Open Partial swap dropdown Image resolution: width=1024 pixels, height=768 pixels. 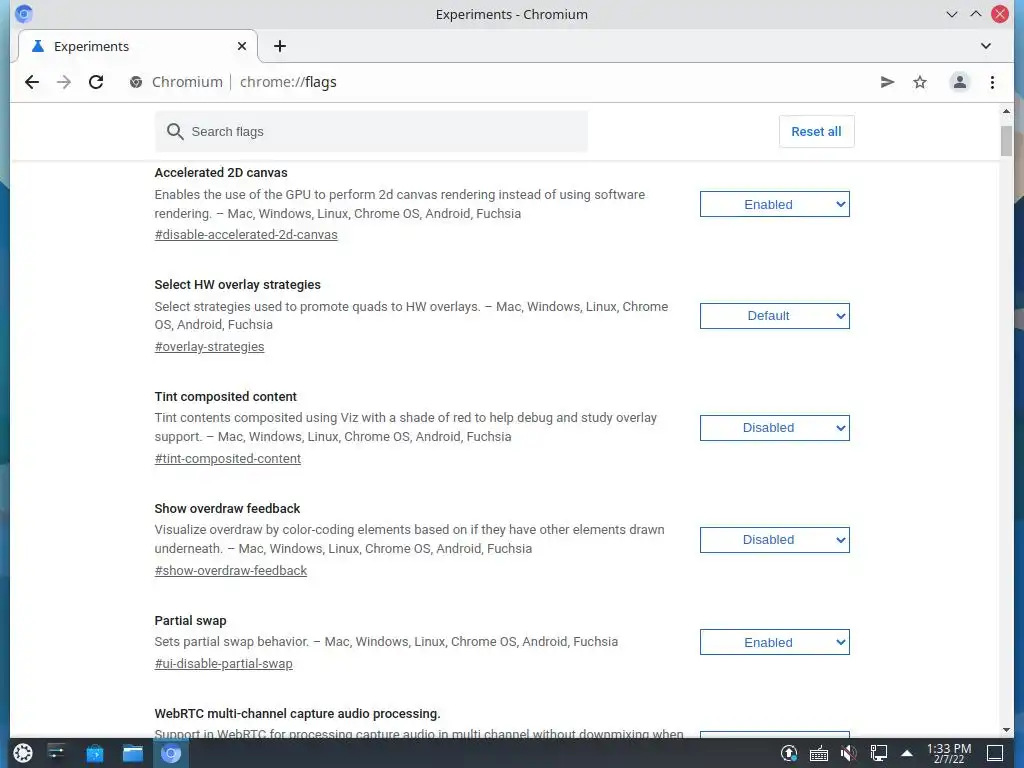coord(775,643)
